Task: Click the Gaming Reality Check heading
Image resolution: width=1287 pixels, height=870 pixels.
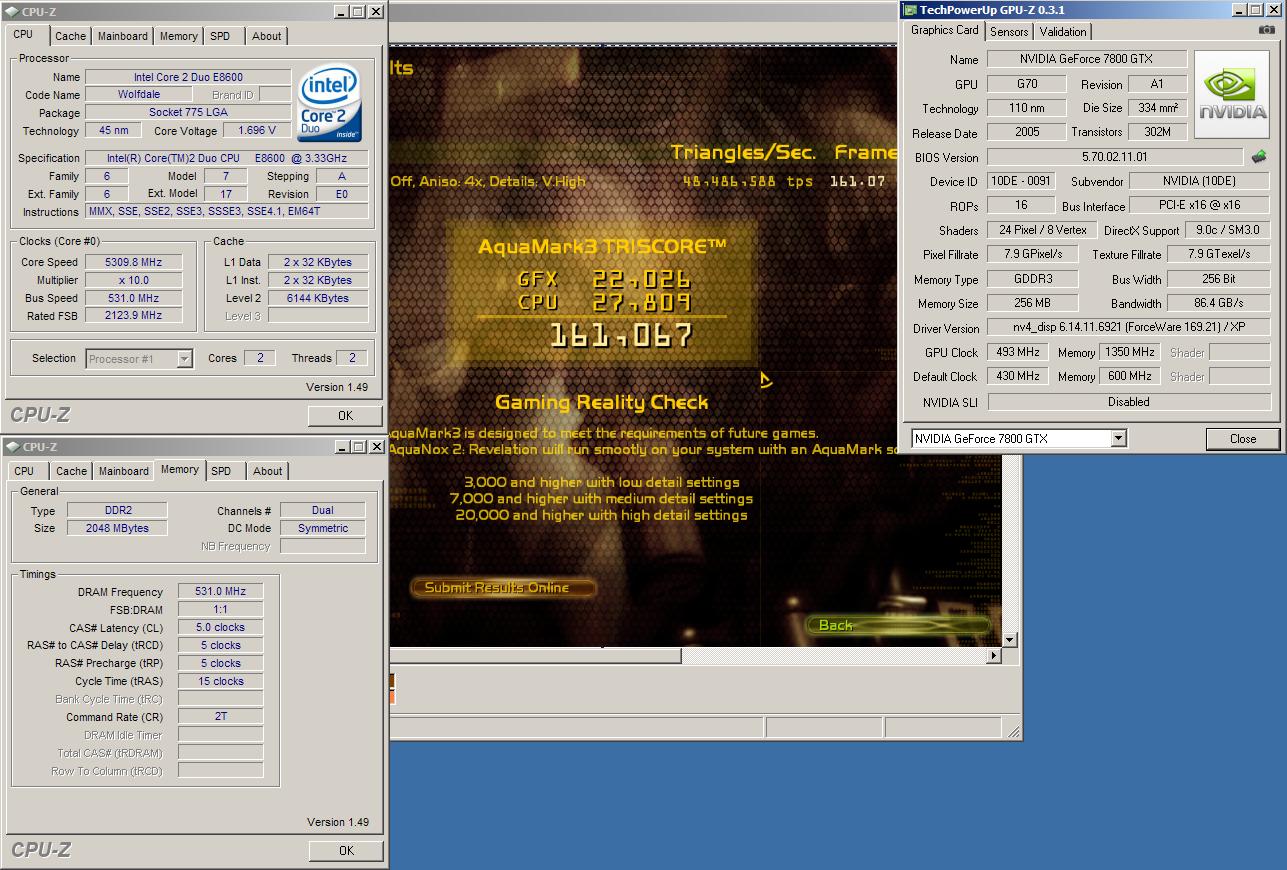Action: (601, 403)
